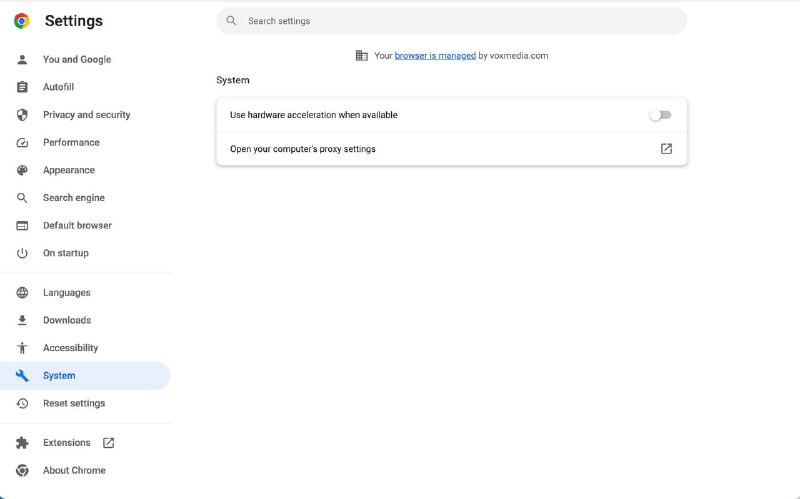
Task: Click the Search settings input field
Action: pos(452,21)
